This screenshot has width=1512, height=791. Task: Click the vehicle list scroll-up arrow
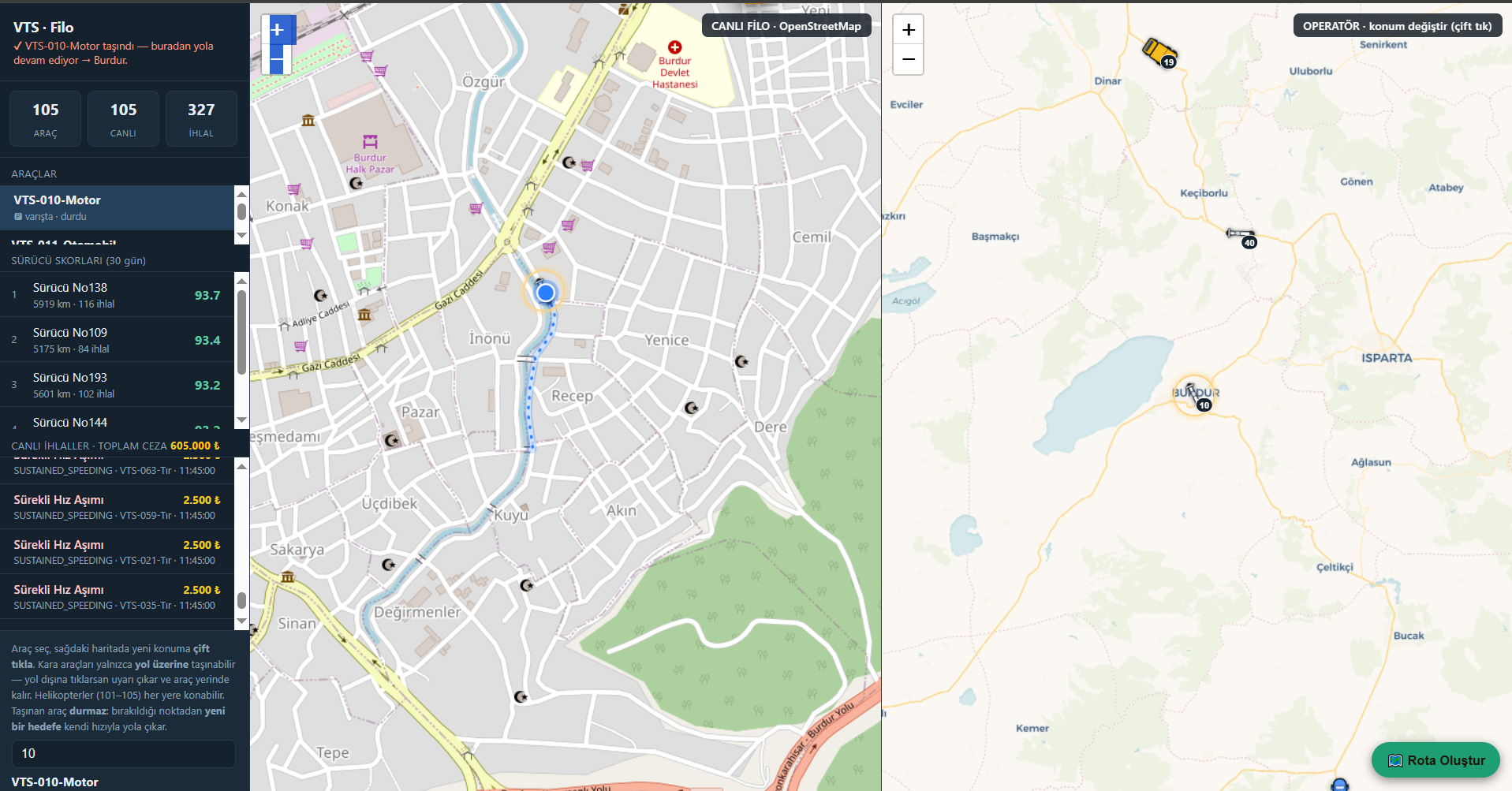pos(242,194)
